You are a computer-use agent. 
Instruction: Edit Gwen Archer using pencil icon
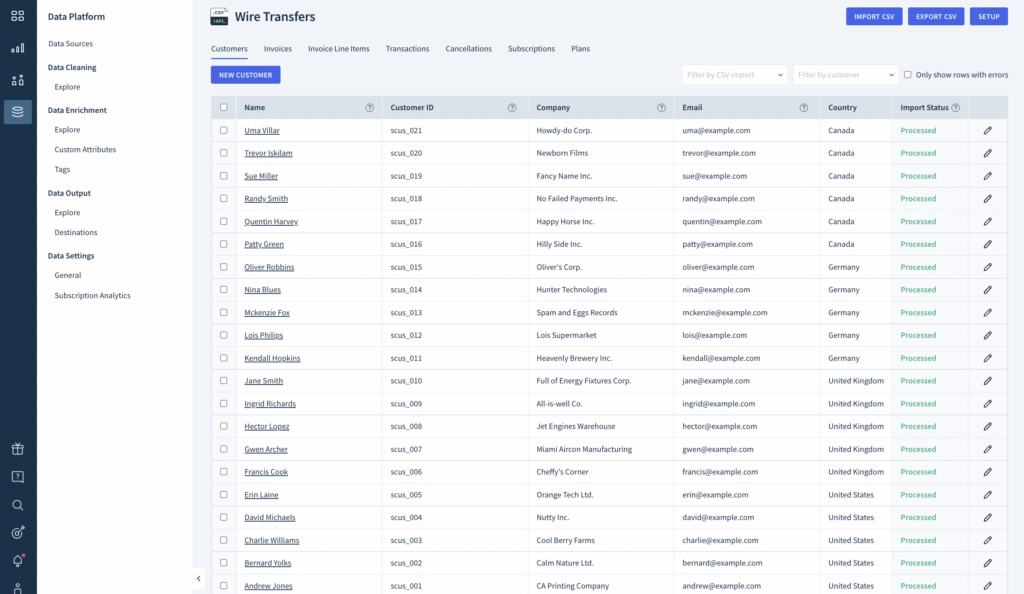[x=987, y=449]
